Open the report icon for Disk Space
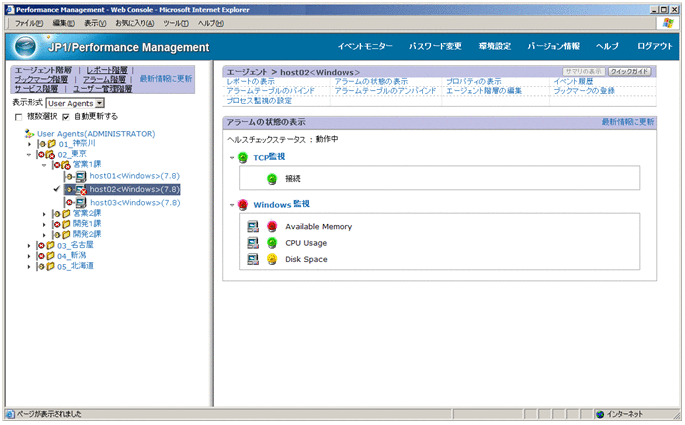Viewport: 685px width, 425px height. tap(253, 259)
